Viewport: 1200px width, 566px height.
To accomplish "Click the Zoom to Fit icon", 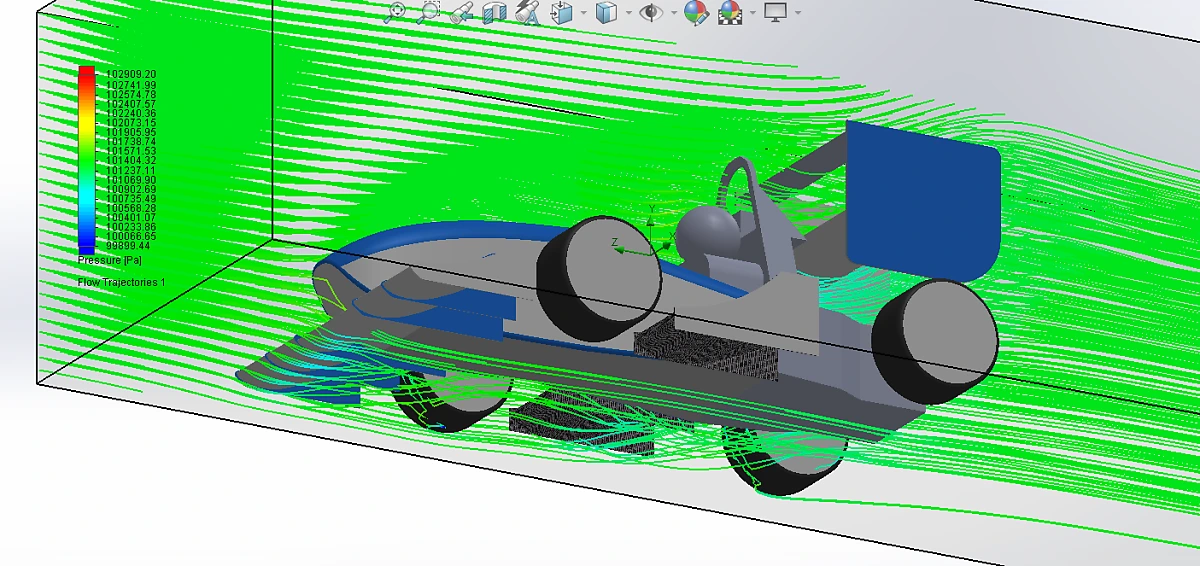I will (x=396, y=12).
